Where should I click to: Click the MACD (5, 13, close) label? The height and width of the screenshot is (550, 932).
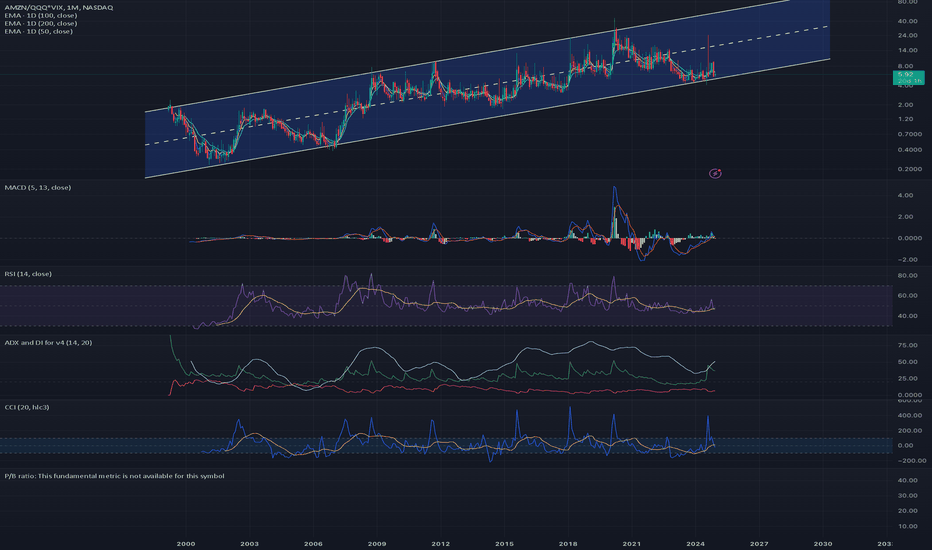pos(37,187)
